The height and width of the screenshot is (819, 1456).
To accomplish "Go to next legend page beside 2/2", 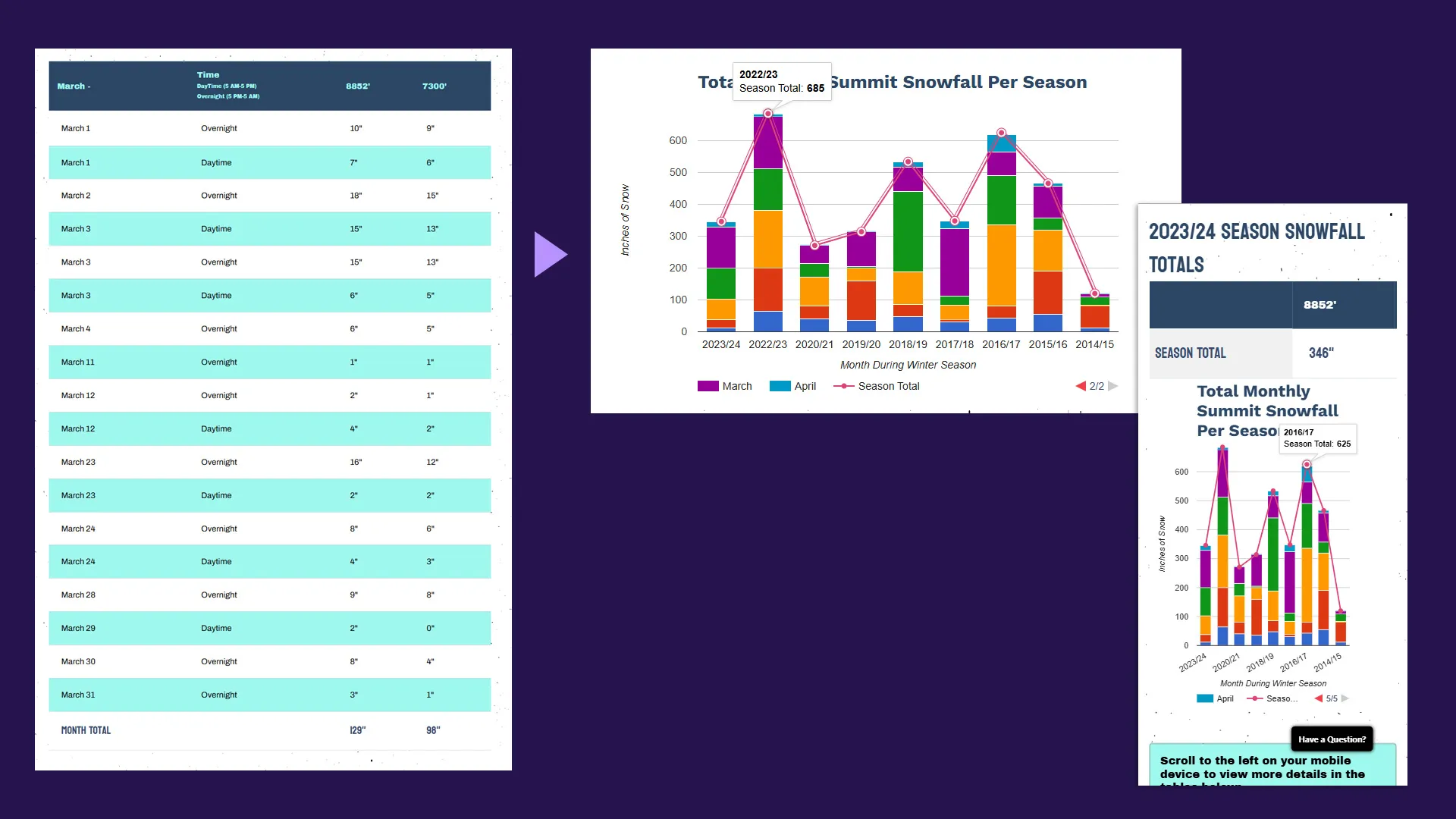I will click(x=1112, y=386).
